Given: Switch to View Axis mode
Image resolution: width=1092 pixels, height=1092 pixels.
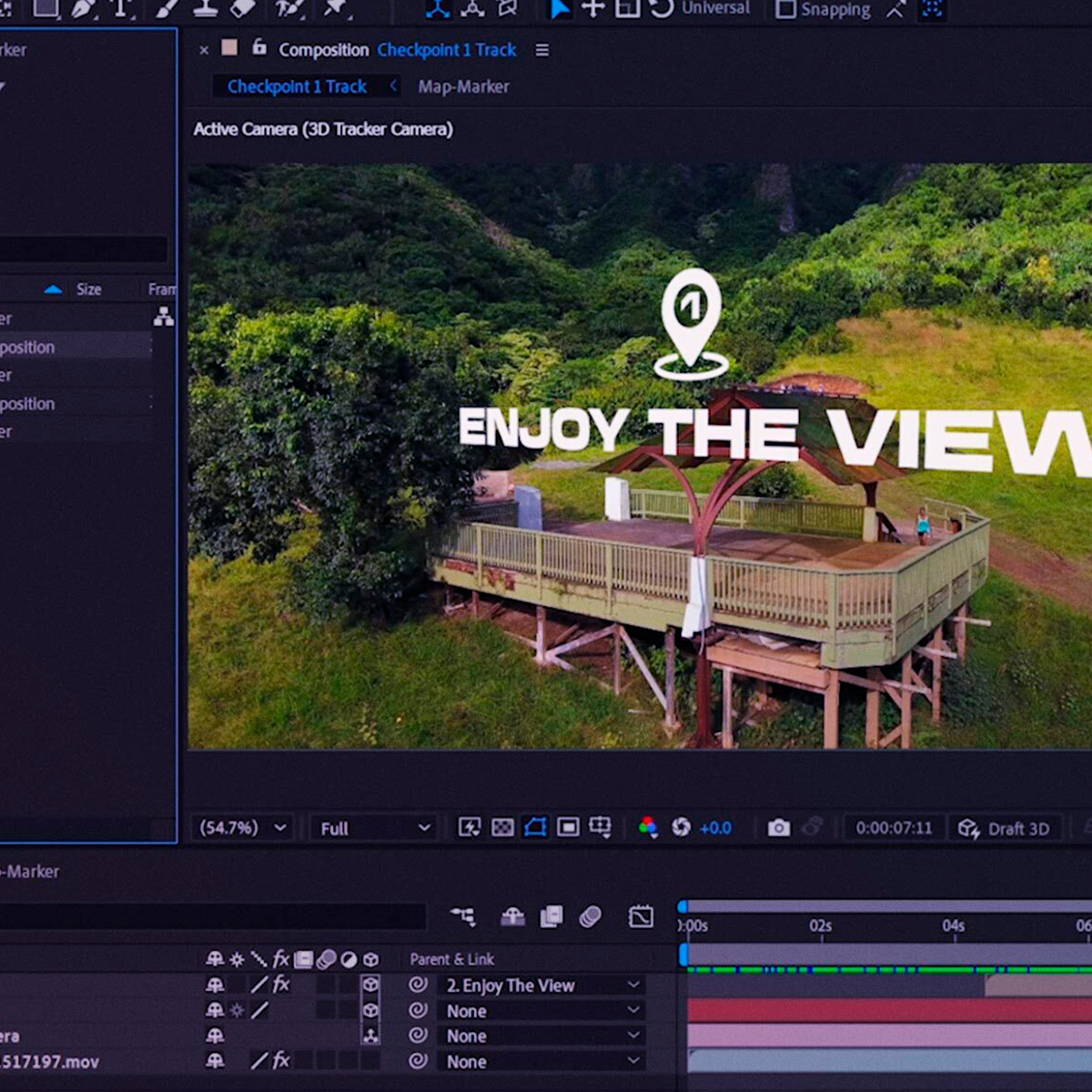Looking at the screenshot, I should tap(507, 8).
